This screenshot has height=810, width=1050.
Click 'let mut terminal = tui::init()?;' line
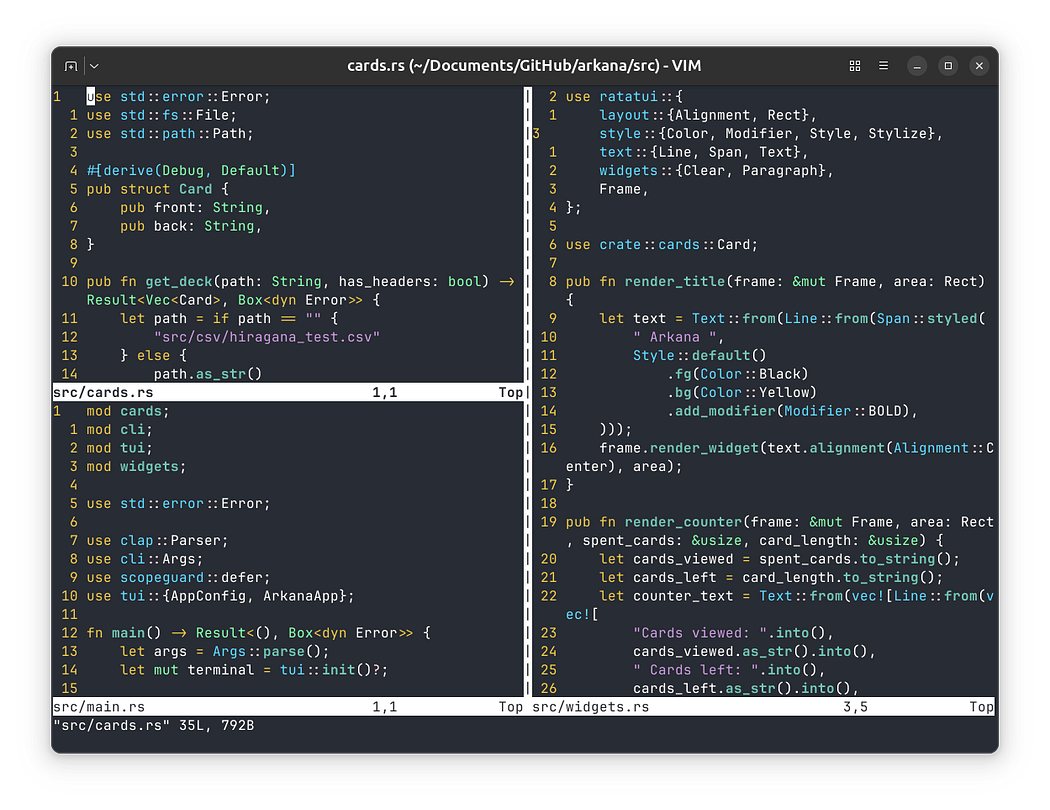[x=254, y=670]
